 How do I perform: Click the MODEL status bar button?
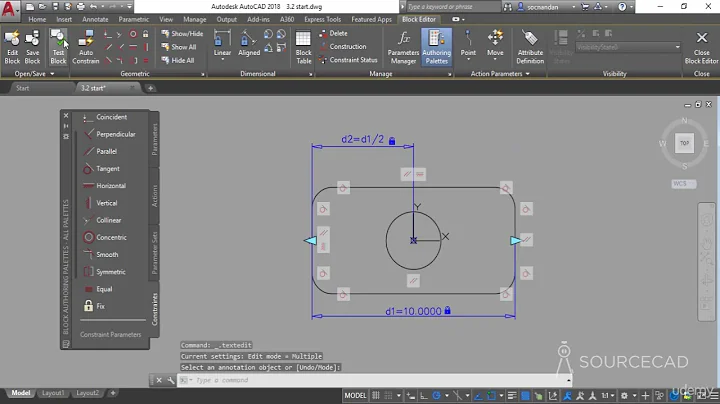click(355, 395)
